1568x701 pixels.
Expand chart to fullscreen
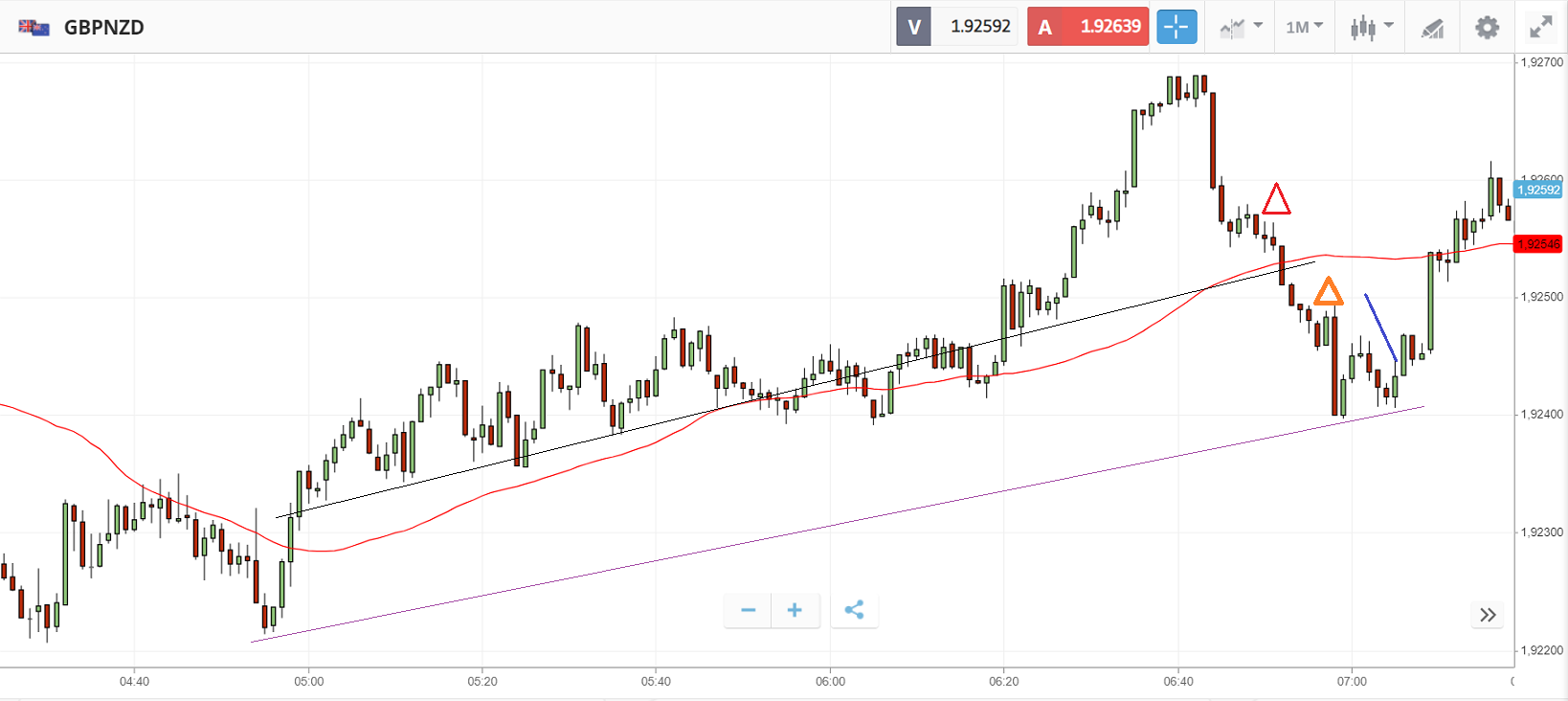(x=1540, y=27)
